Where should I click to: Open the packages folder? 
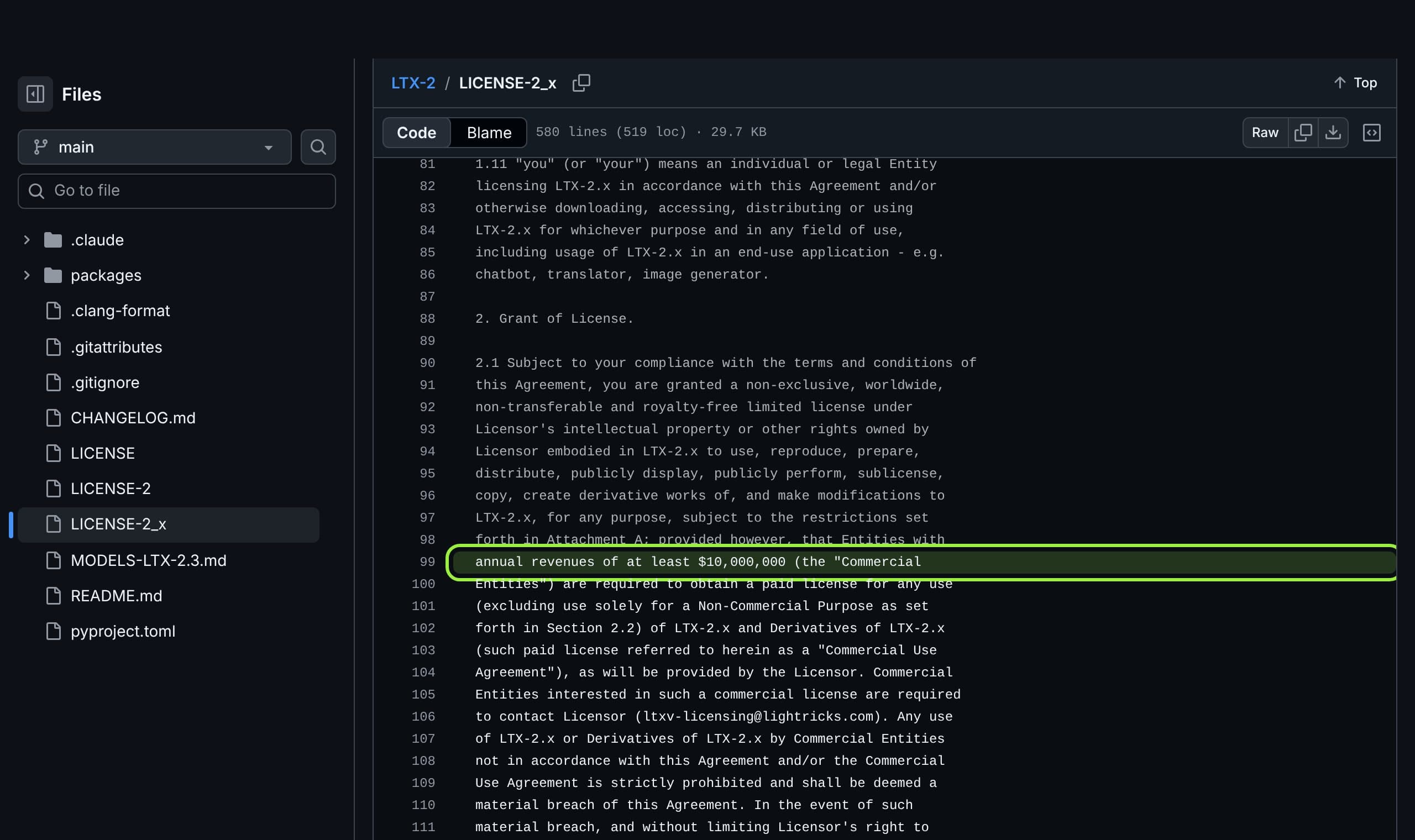106,276
